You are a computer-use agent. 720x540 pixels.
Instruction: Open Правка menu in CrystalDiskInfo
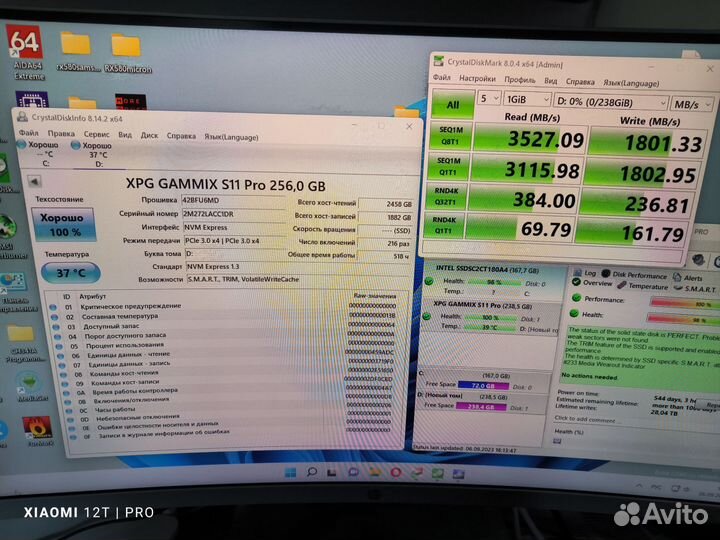pyautogui.click(x=61, y=133)
